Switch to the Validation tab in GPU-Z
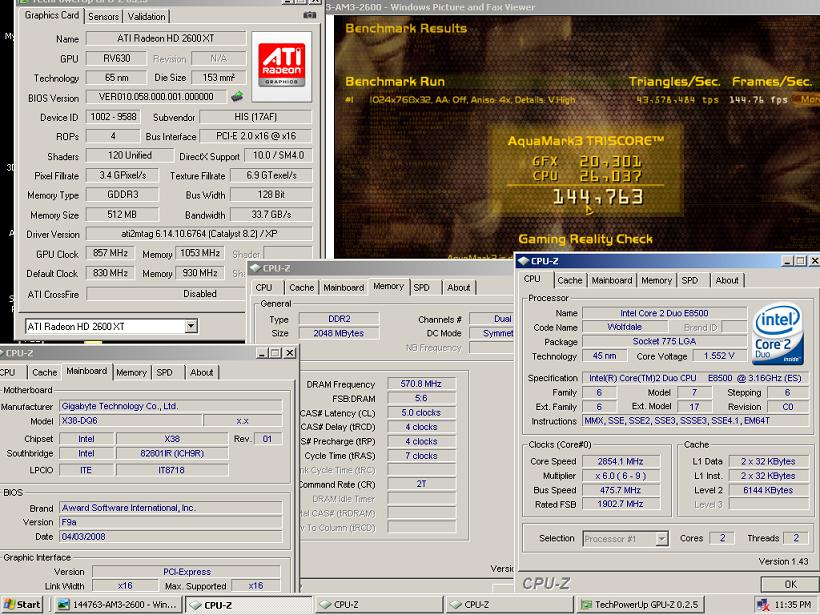Viewport: 820px width, 615px height. coord(146,17)
